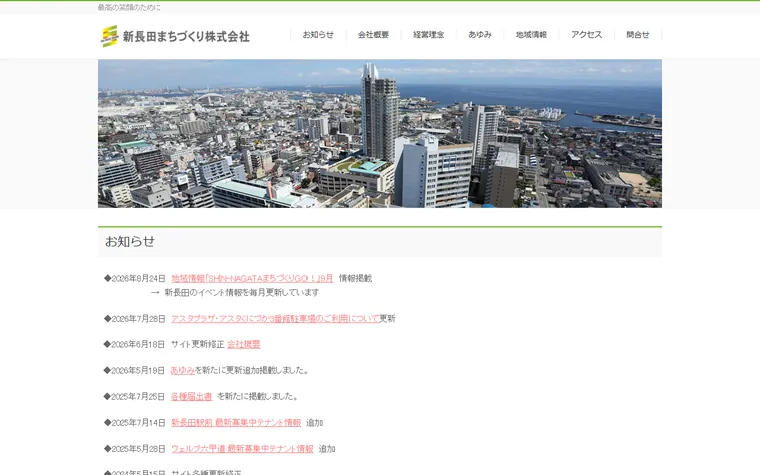The height and width of the screenshot is (475, 760).
Task: Open the 会社概要 link in news list
Action: click(244, 344)
